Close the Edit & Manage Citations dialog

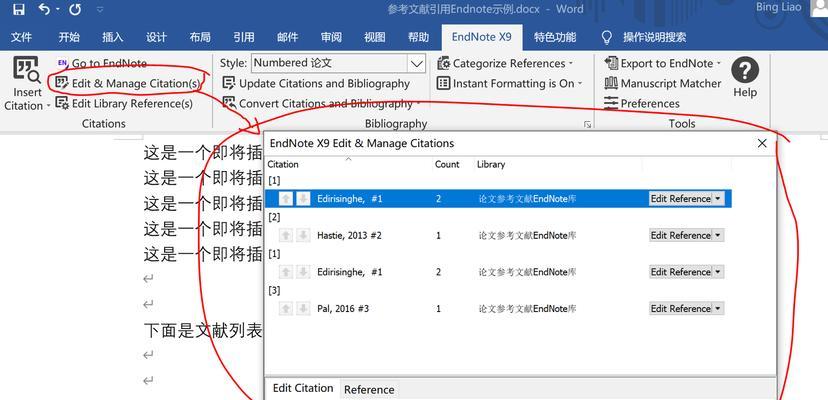(x=762, y=143)
